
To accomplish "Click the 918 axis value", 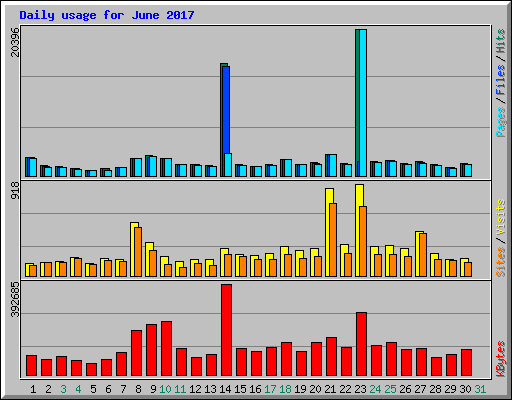I will [x=15, y=191].
